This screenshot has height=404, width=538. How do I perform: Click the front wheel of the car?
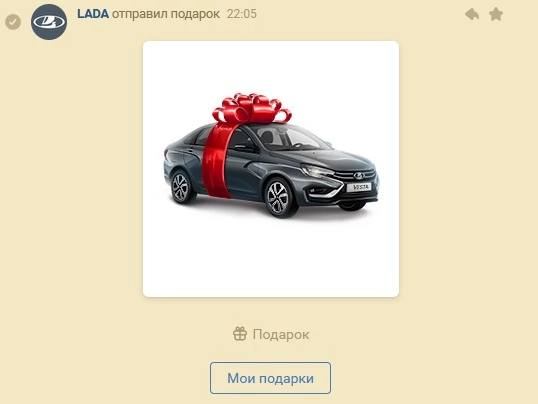pyautogui.click(x=279, y=197)
